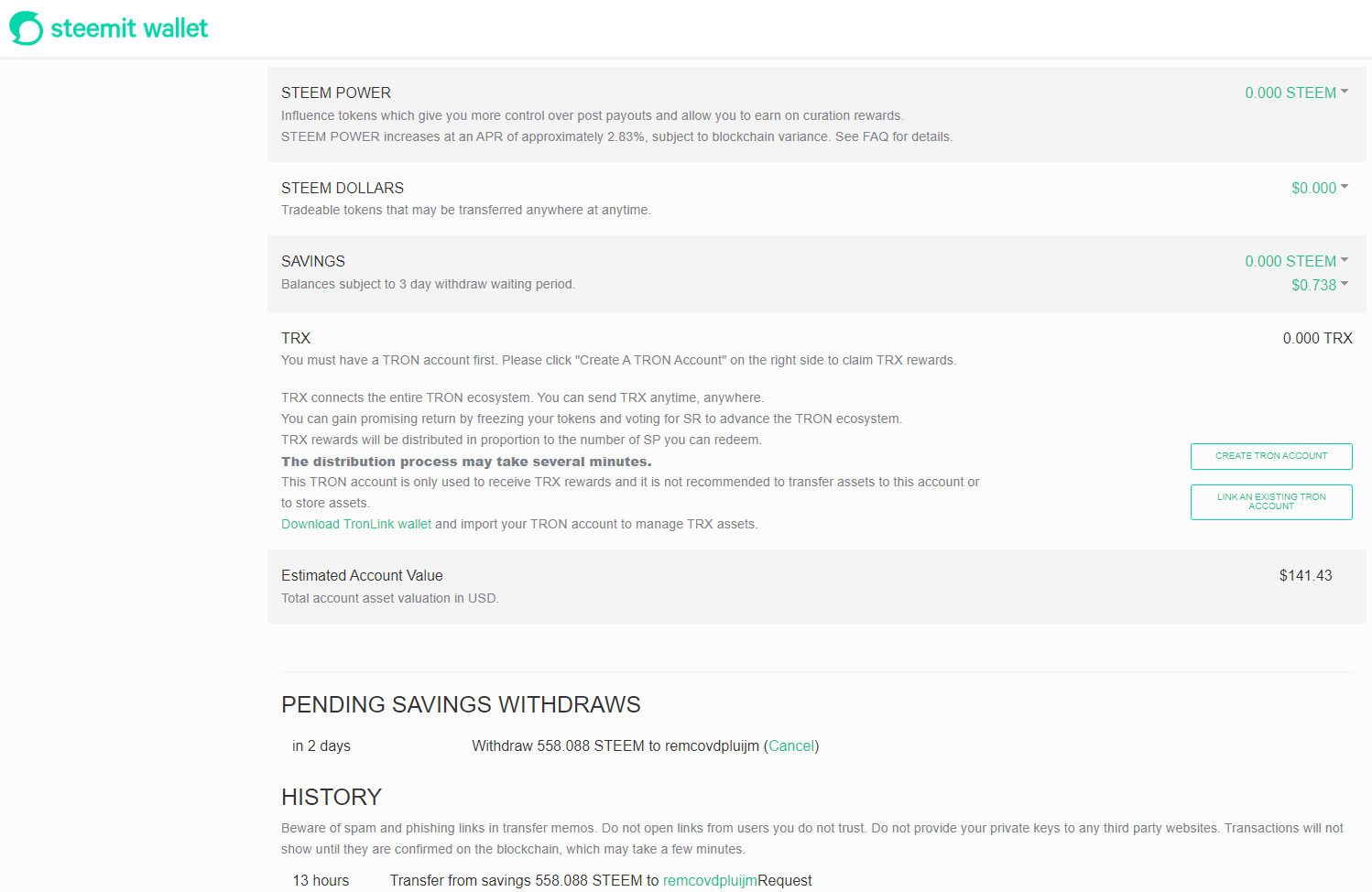Select the TRX section title
This screenshot has width=1372, height=892.
pos(296,338)
